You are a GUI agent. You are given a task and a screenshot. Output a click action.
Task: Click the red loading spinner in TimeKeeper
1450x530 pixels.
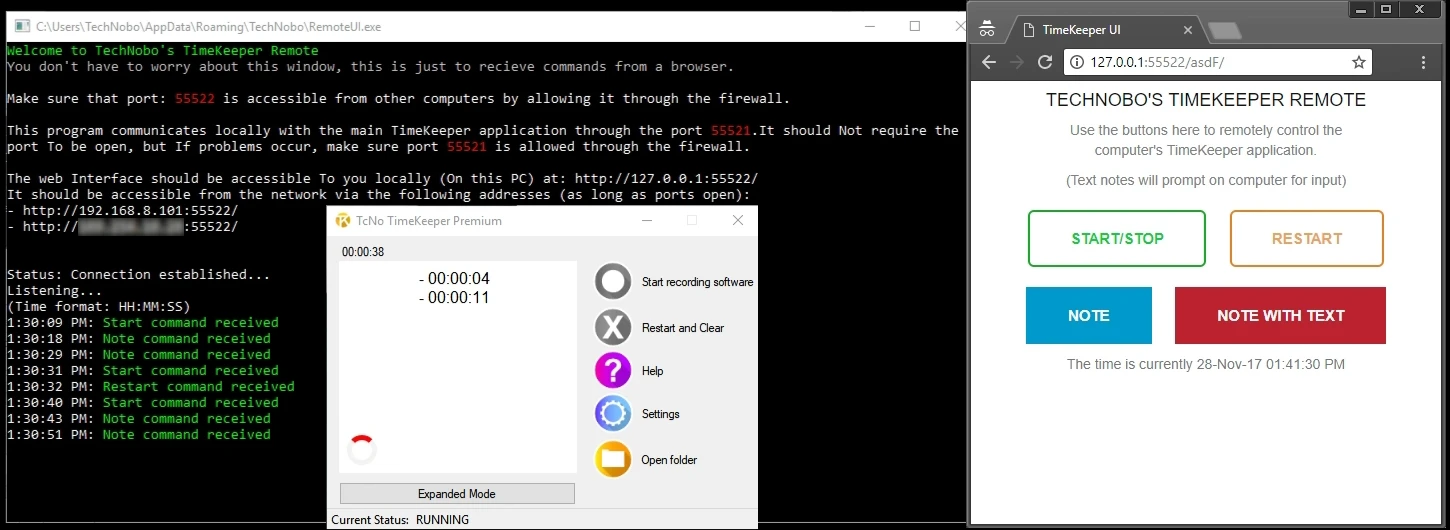click(362, 450)
